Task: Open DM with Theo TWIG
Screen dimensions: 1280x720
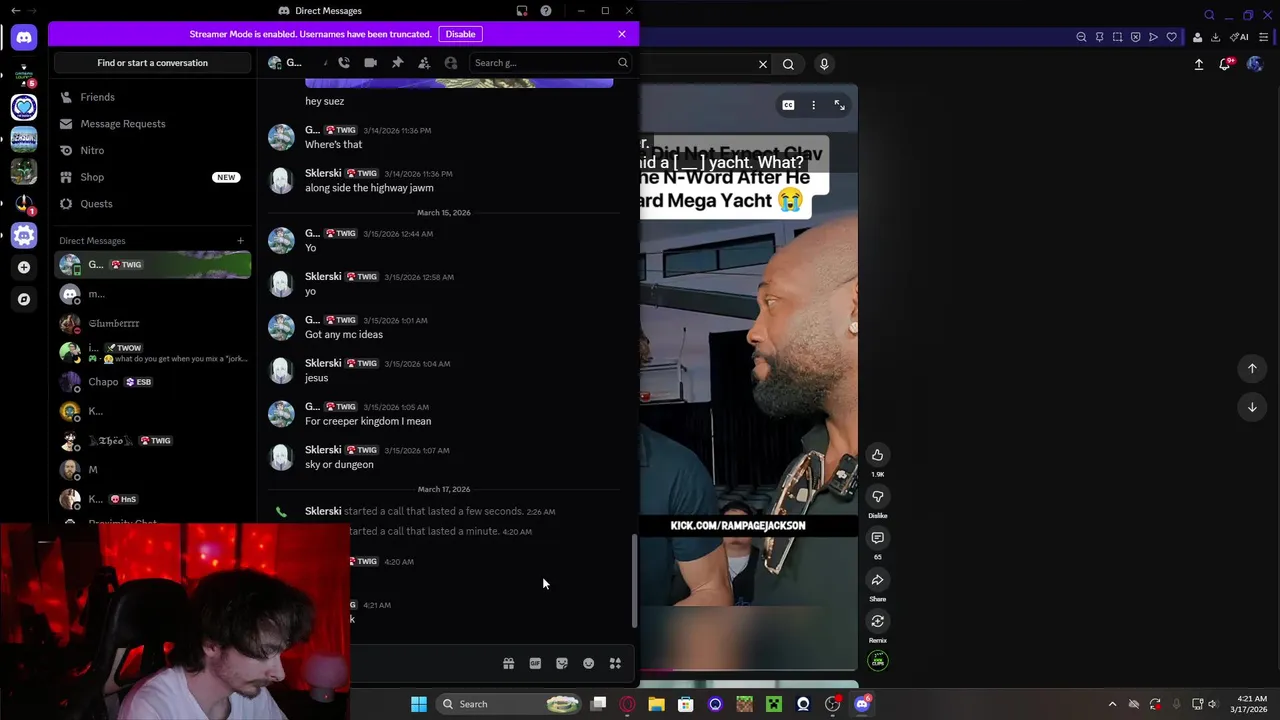Action: coord(152,441)
